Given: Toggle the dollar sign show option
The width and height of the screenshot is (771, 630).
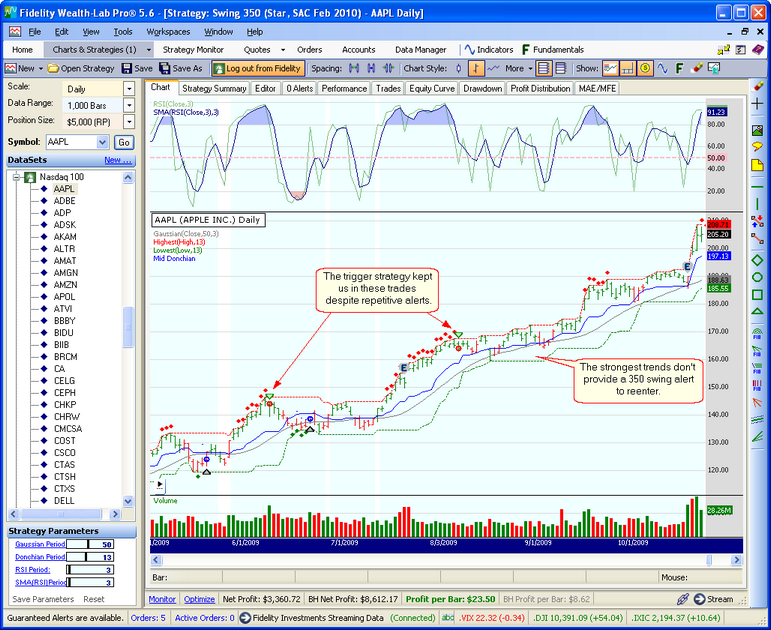Looking at the screenshot, I should (645, 68).
